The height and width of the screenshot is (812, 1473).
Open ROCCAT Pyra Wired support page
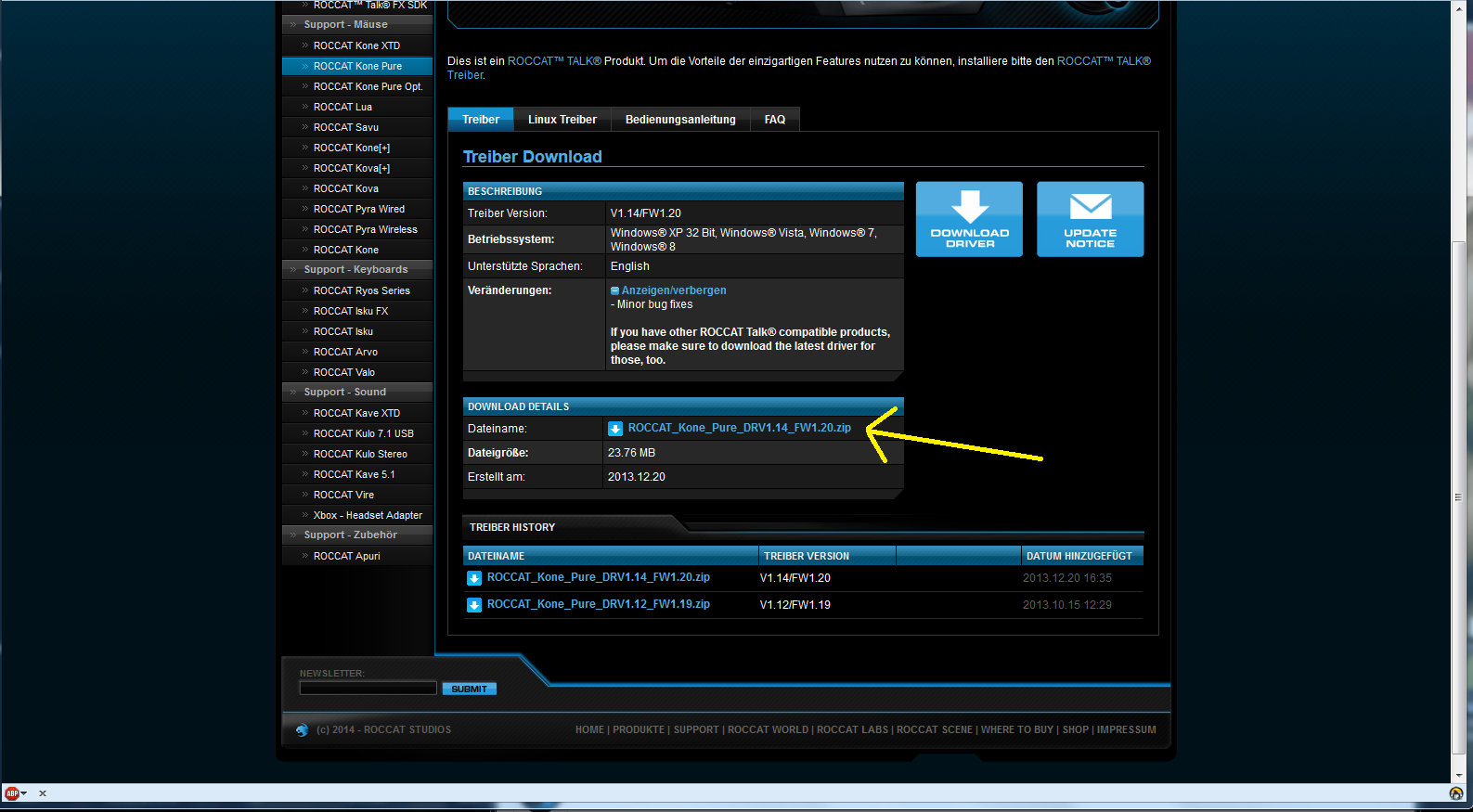tap(357, 209)
